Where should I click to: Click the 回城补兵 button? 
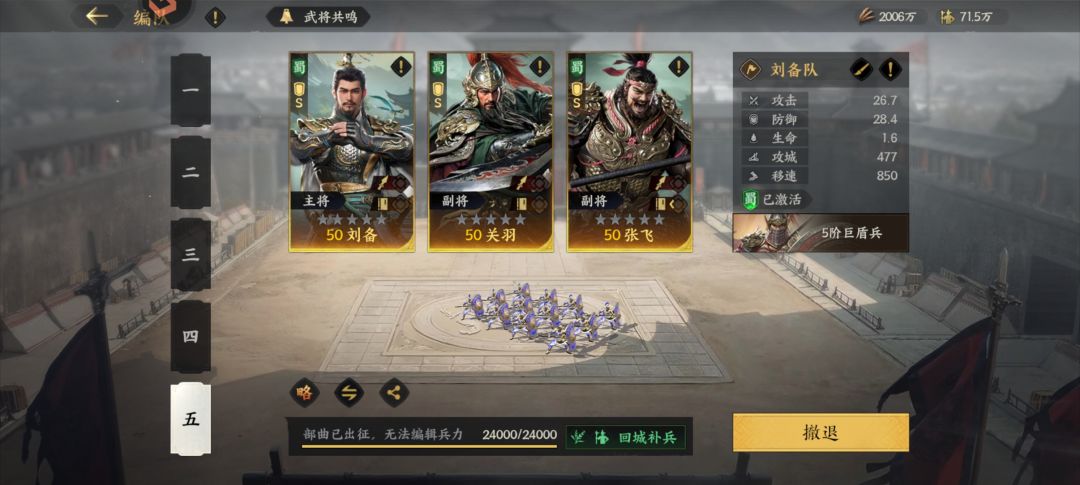click(x=625, y=437)
